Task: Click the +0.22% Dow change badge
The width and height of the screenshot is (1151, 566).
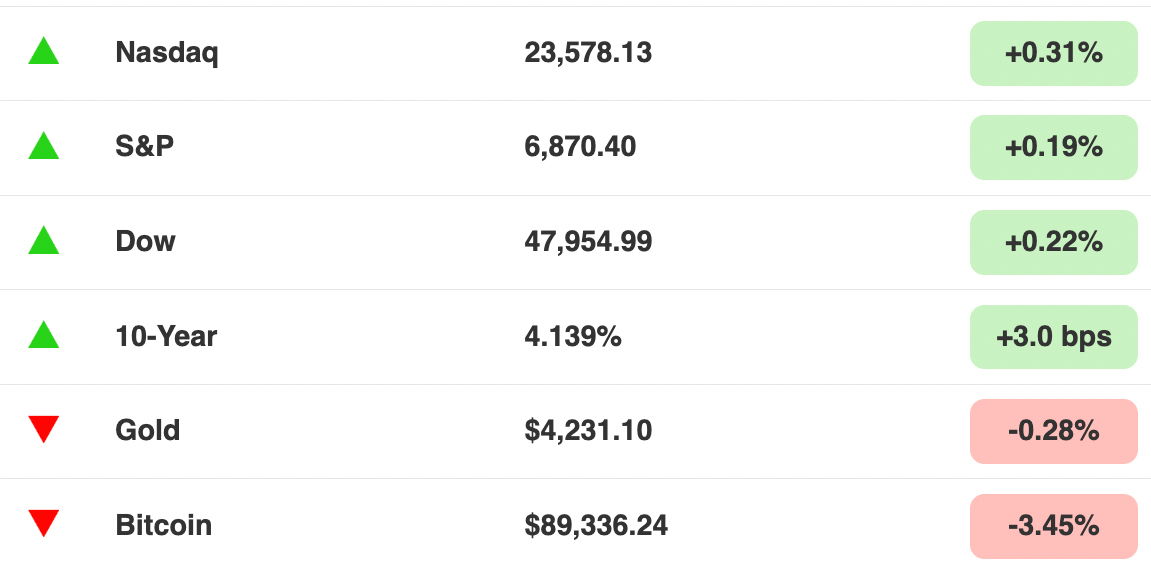Action: (x=1053, y=242)
